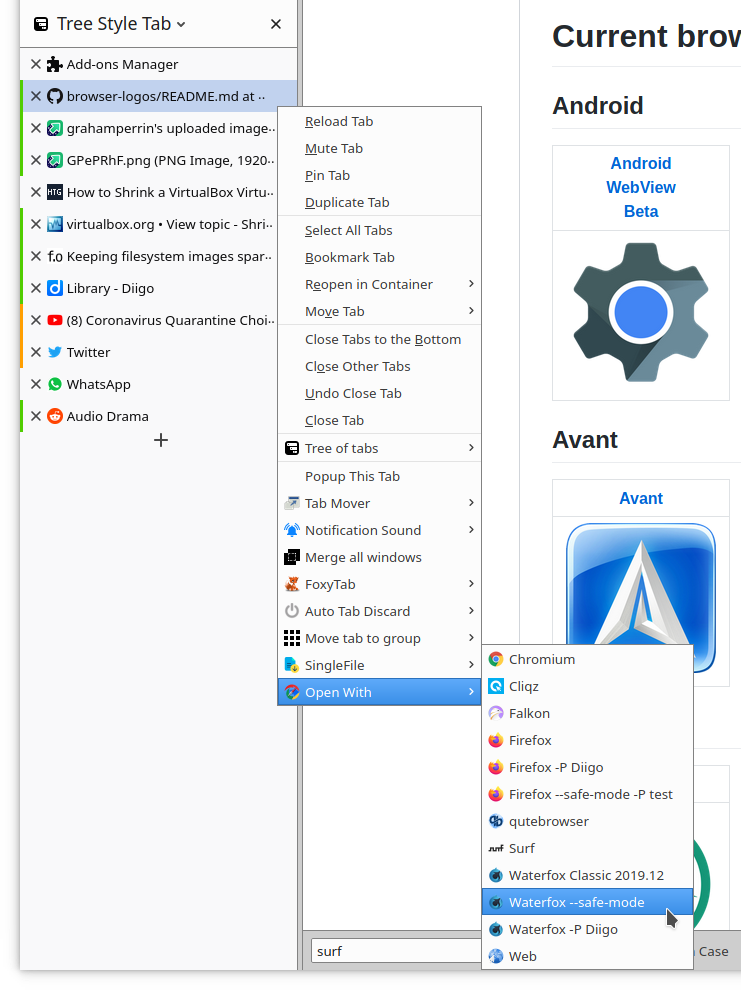Screen dimensions: 741x990
Task: Close the Library - Diigo tab
Action: (x=36, y=289)
